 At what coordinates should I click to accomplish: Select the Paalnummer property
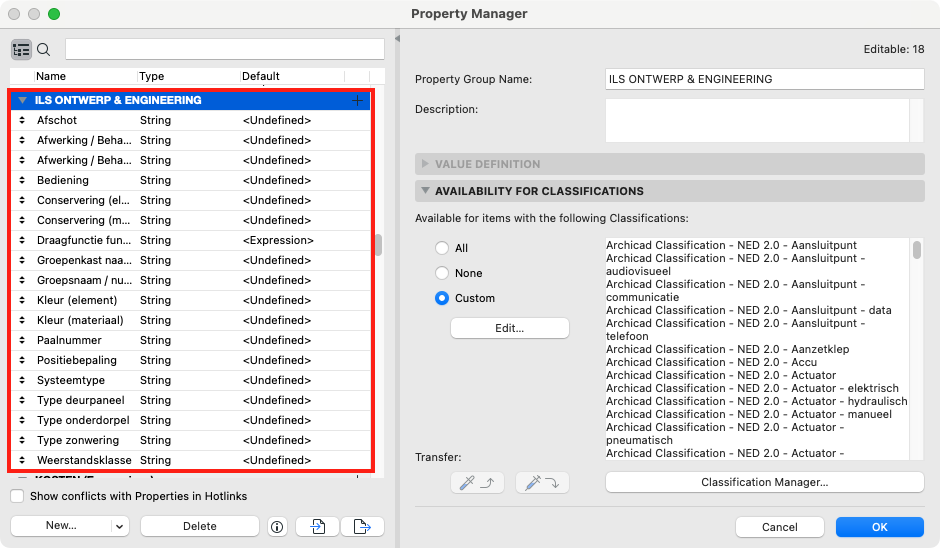[191, 340]
